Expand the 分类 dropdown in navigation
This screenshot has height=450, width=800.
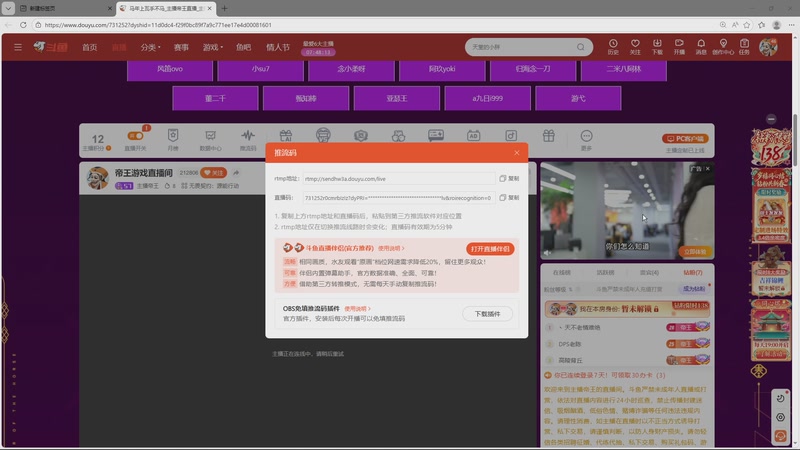[150, 47]
